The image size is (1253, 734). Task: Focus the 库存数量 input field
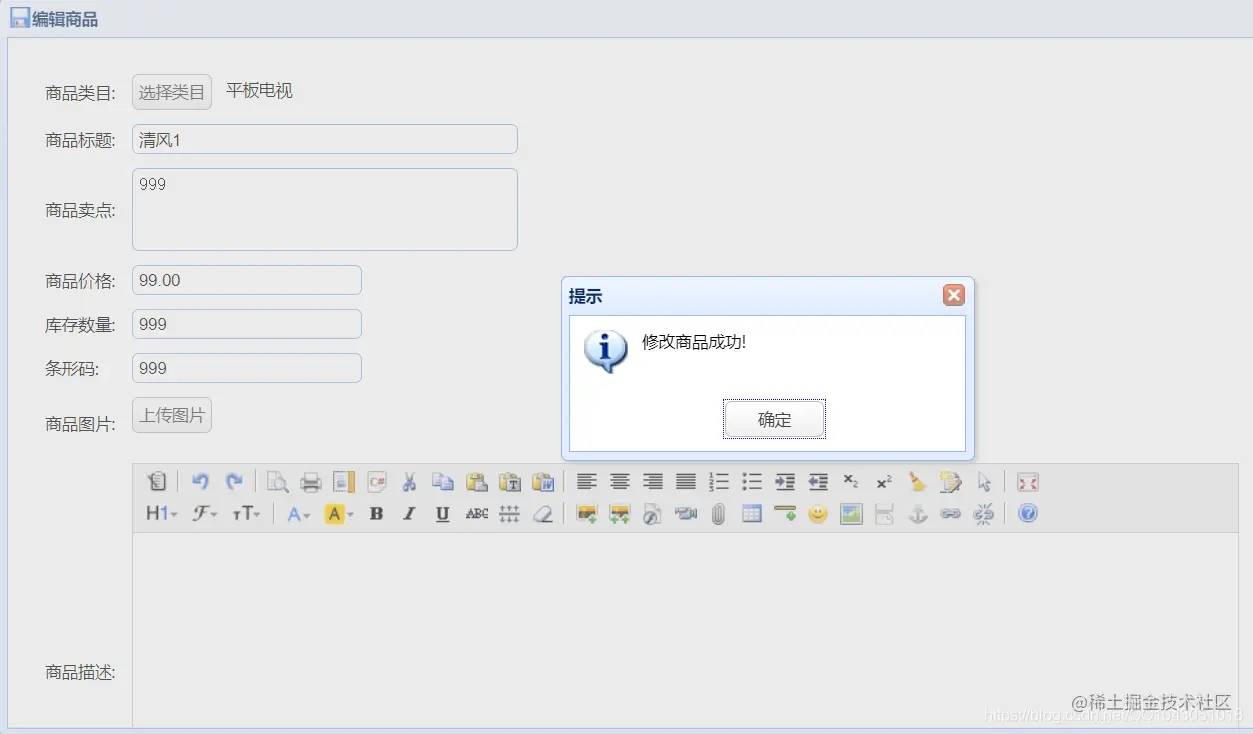[247, 324]
